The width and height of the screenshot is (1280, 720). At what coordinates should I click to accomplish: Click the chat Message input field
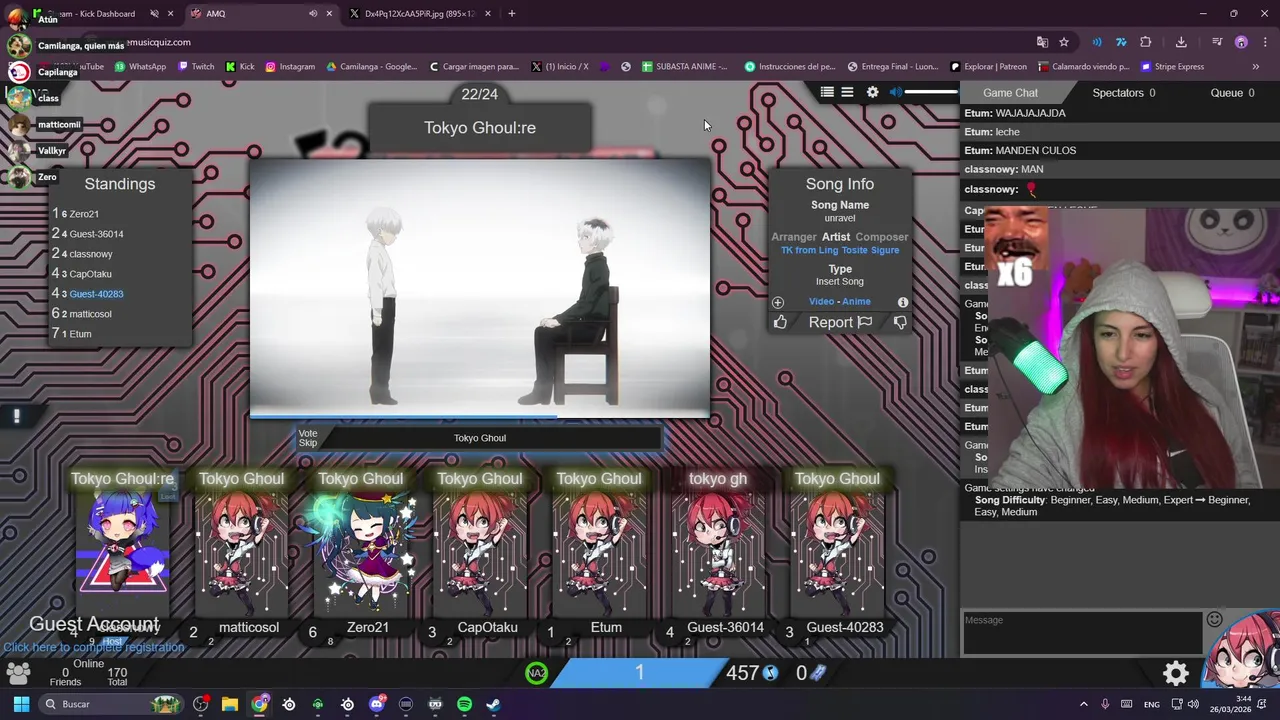point(1082,632)
